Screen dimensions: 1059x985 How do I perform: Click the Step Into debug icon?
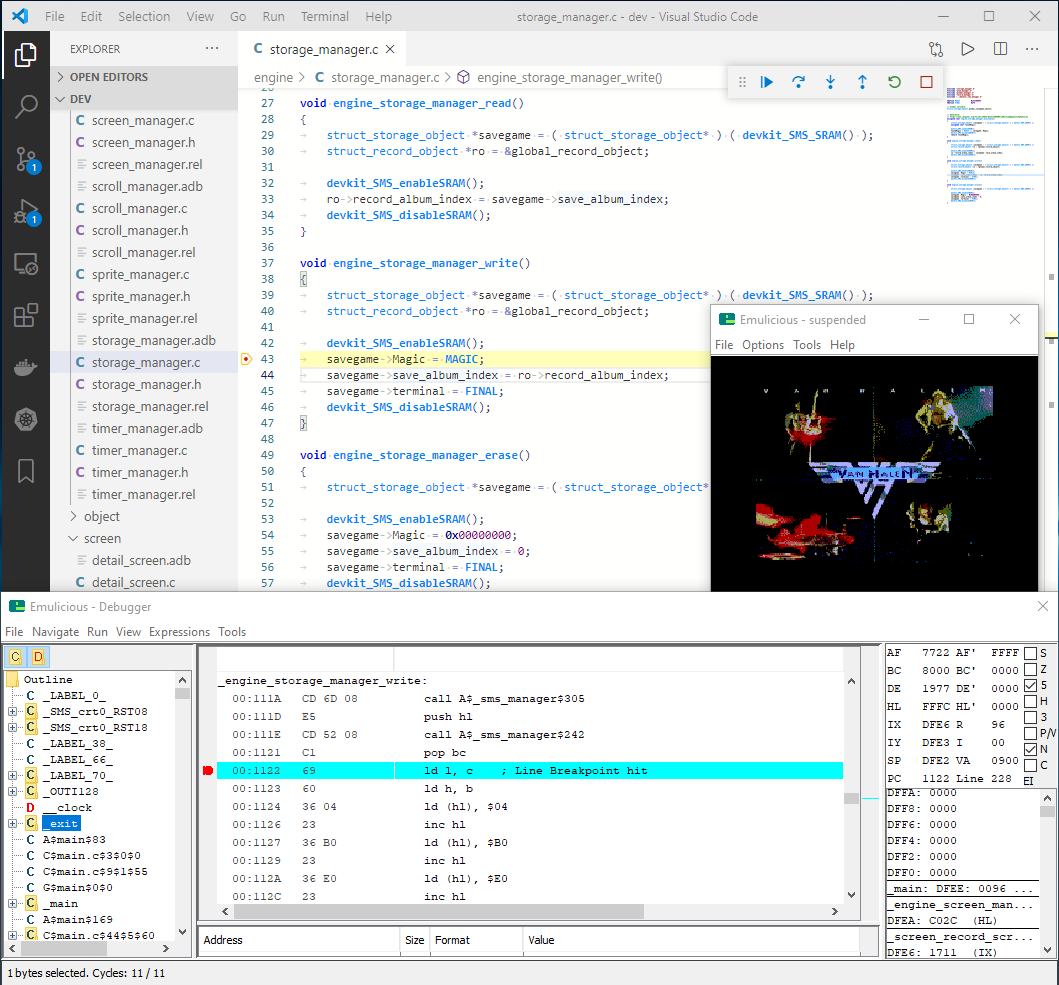click(x=830, y=82)
